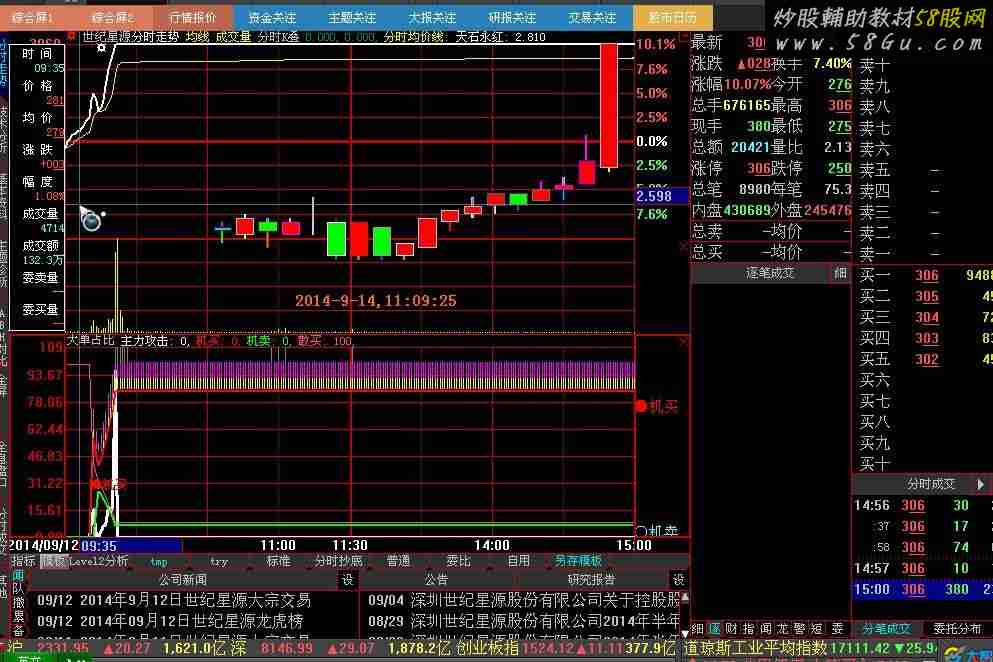This screenshot has height=662, width=993.
Task: Click the 道琼斯工业平均指数 ticker in status bar
Action: tap(755, 648)
